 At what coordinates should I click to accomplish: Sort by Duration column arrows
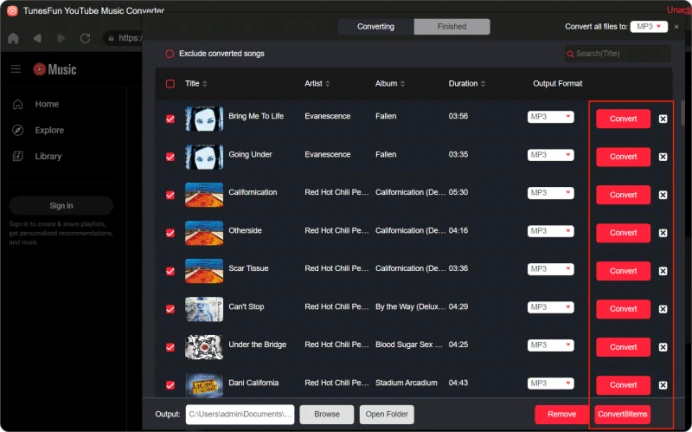[483, 83]
